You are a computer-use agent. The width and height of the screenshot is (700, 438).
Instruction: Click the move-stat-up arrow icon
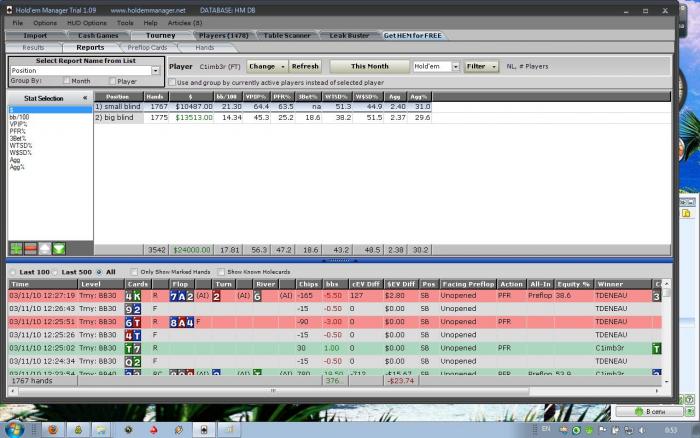coord(45,249)
